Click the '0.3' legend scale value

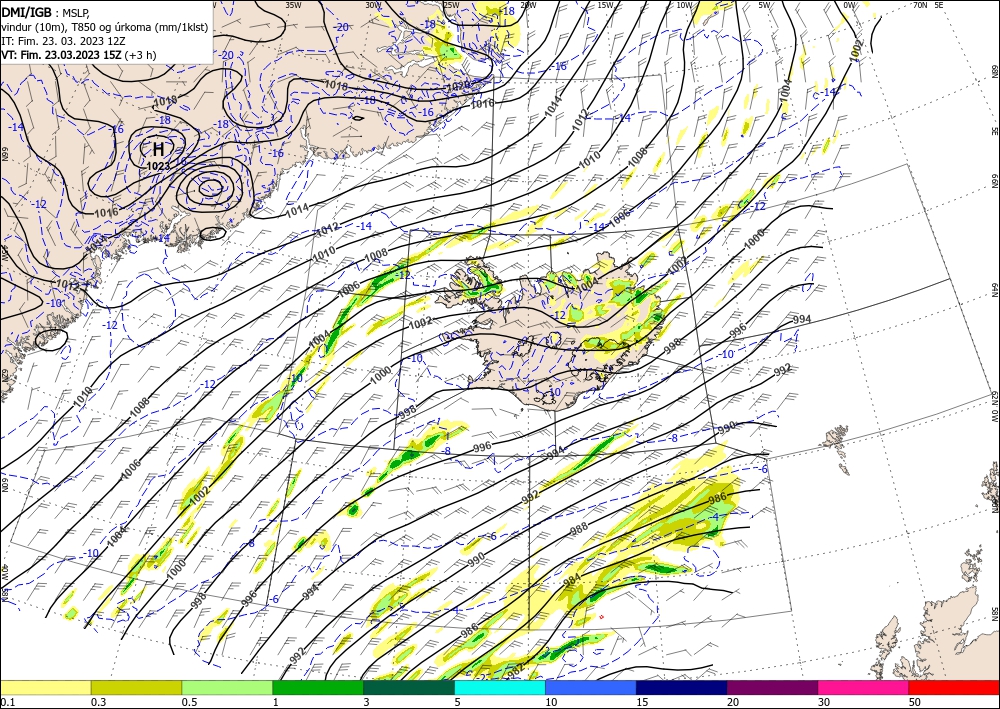(x=98, y=702)
